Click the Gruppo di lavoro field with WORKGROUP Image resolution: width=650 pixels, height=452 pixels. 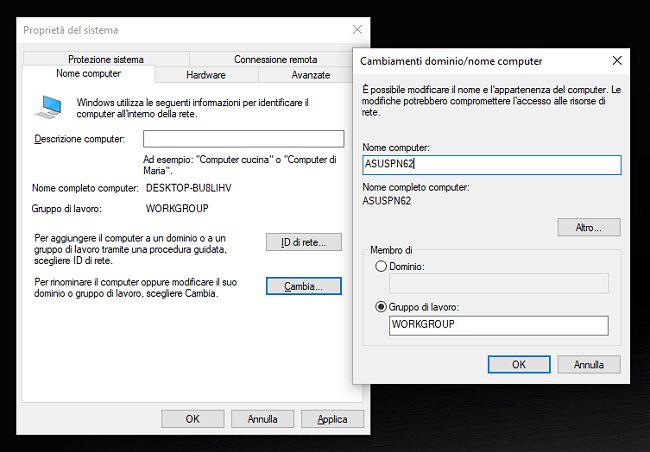(499, 325)
